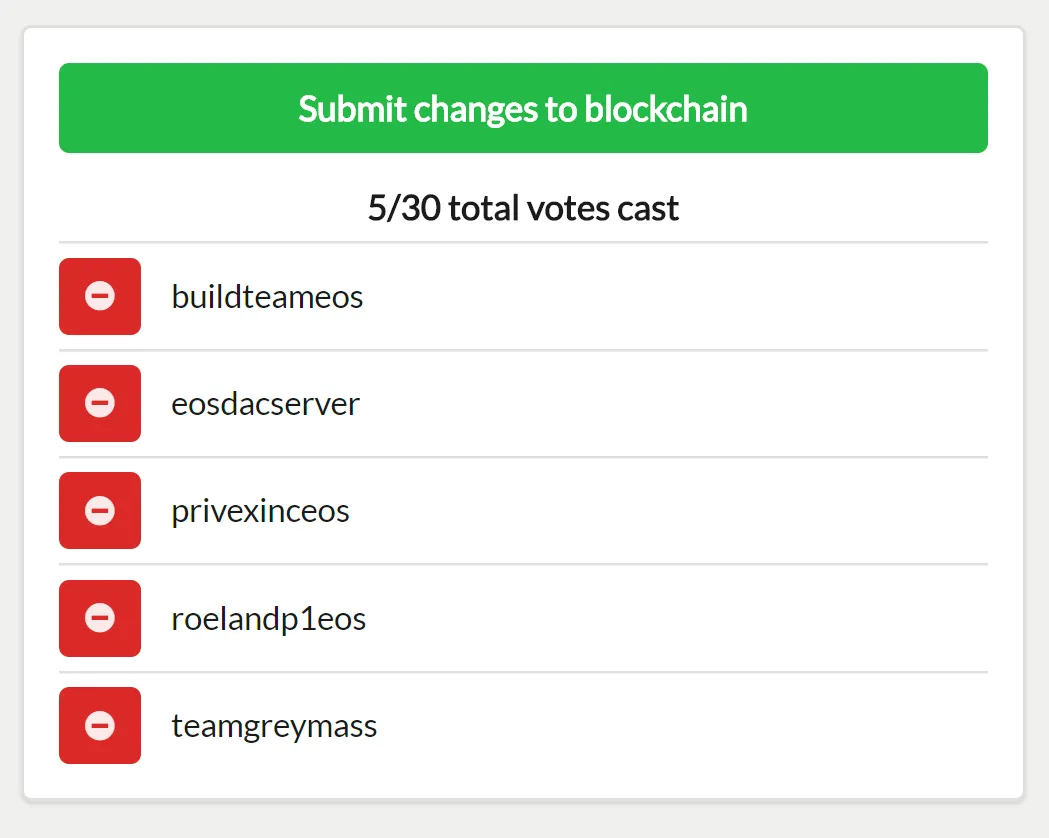
Task: Remove vote for eosdacserver
Action: [100, 403]
